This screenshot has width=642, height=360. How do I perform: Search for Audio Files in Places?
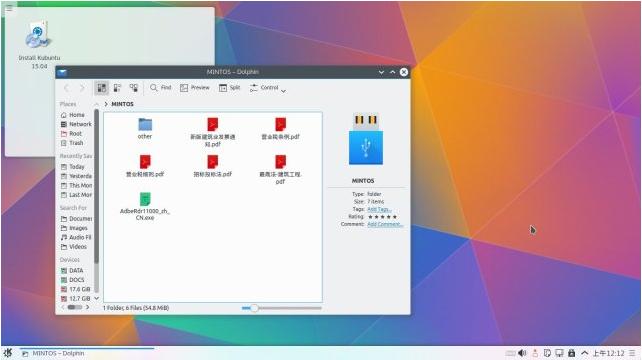[76, 238]
